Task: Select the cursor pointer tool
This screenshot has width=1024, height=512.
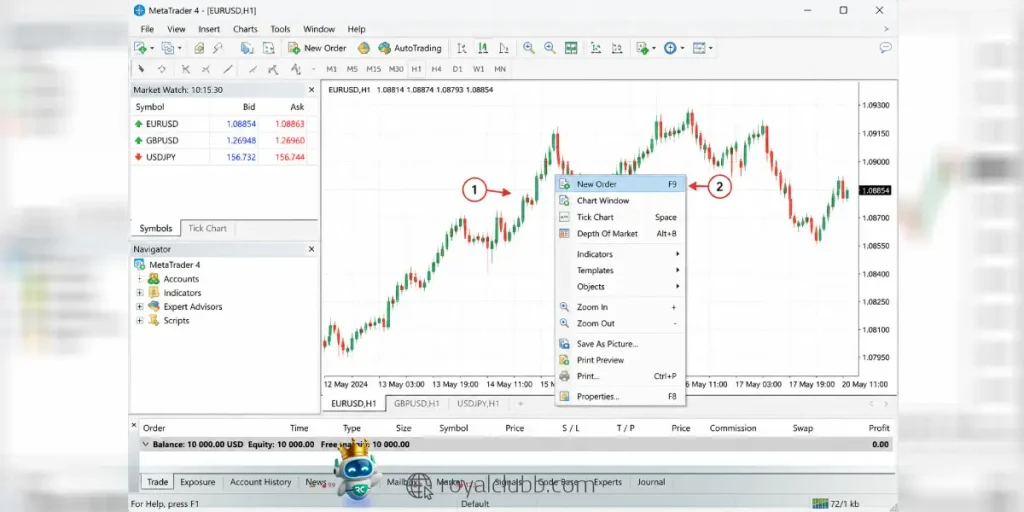Action: (x=140, y=69)
